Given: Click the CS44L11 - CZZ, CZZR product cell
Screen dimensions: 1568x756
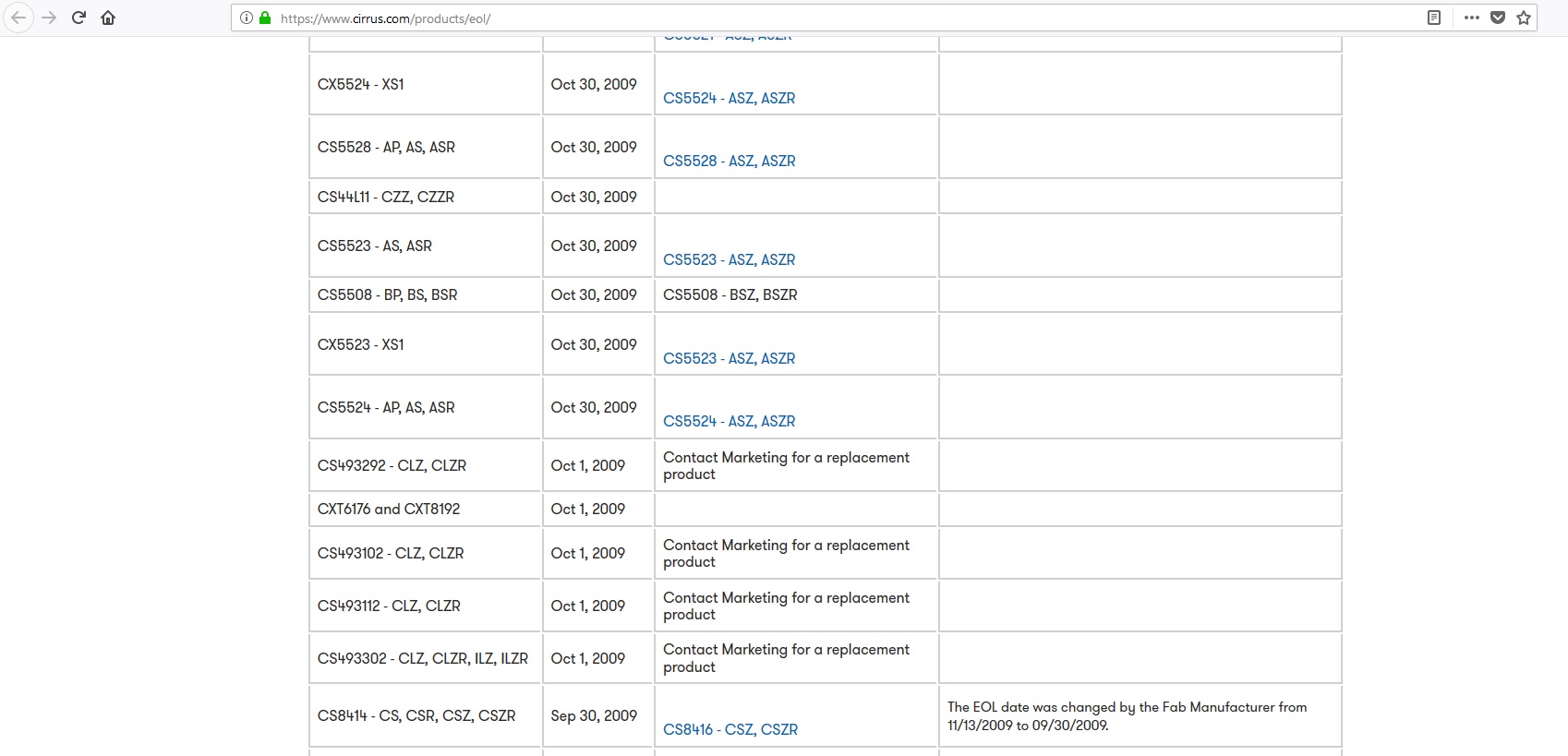Looking at the screenshot, I should pyautogui.click(x=386, y=197).
